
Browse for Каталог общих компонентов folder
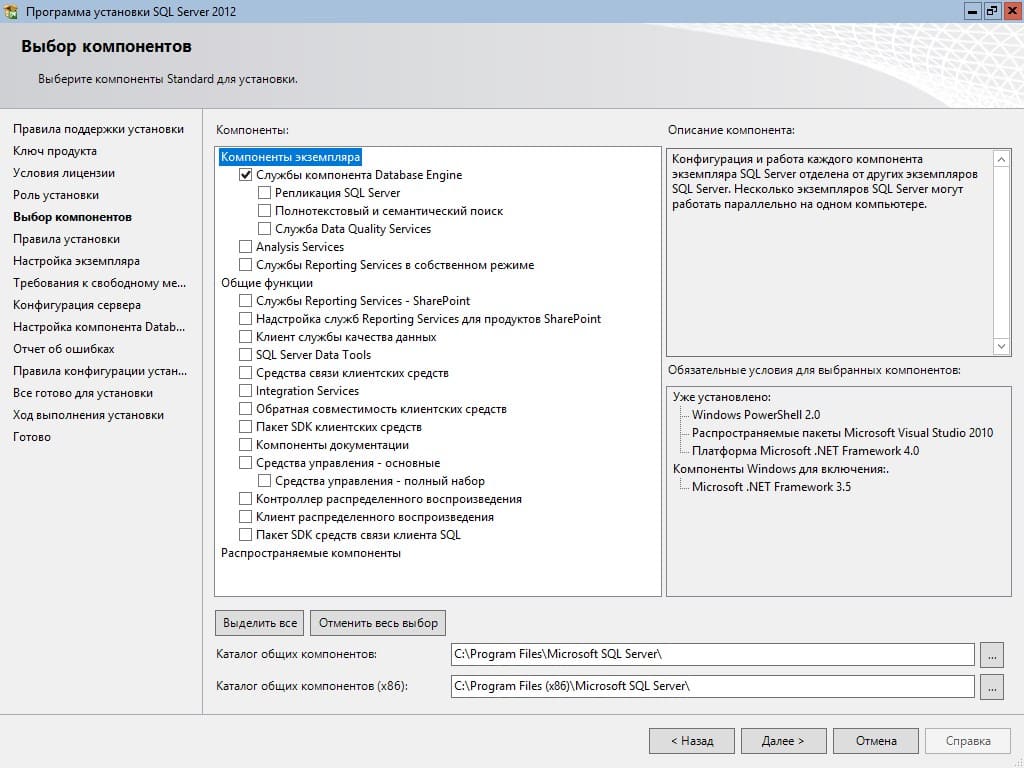pos(991,654)
